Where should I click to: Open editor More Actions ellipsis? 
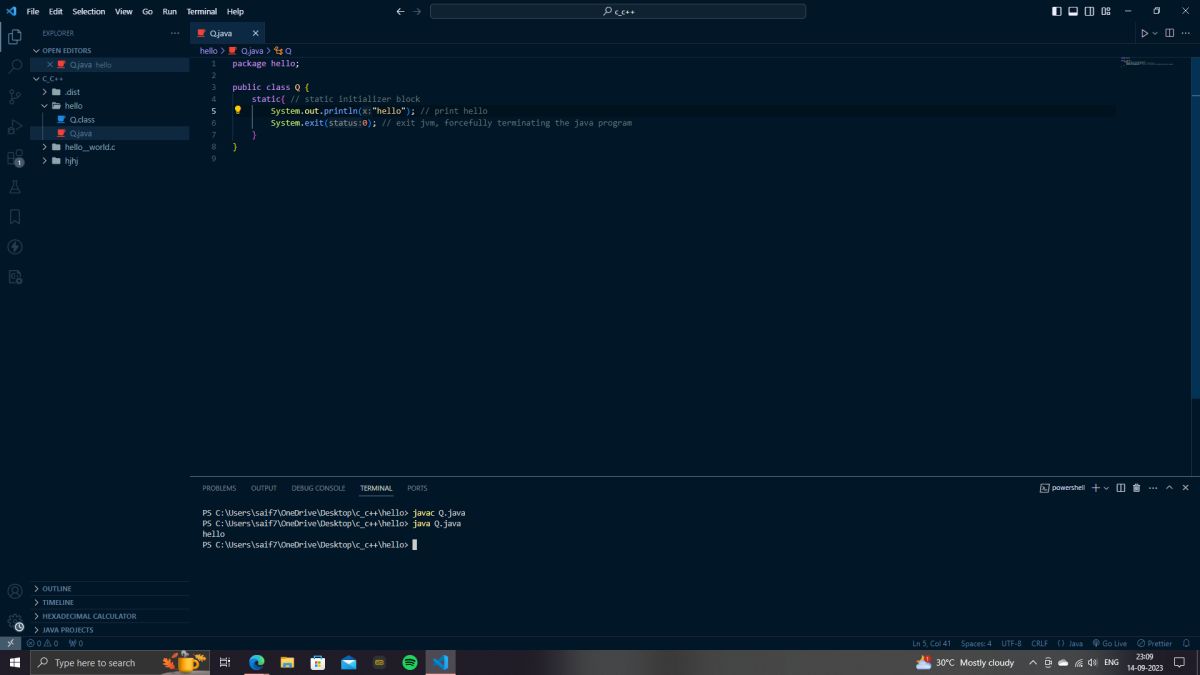pos(1186,33)
